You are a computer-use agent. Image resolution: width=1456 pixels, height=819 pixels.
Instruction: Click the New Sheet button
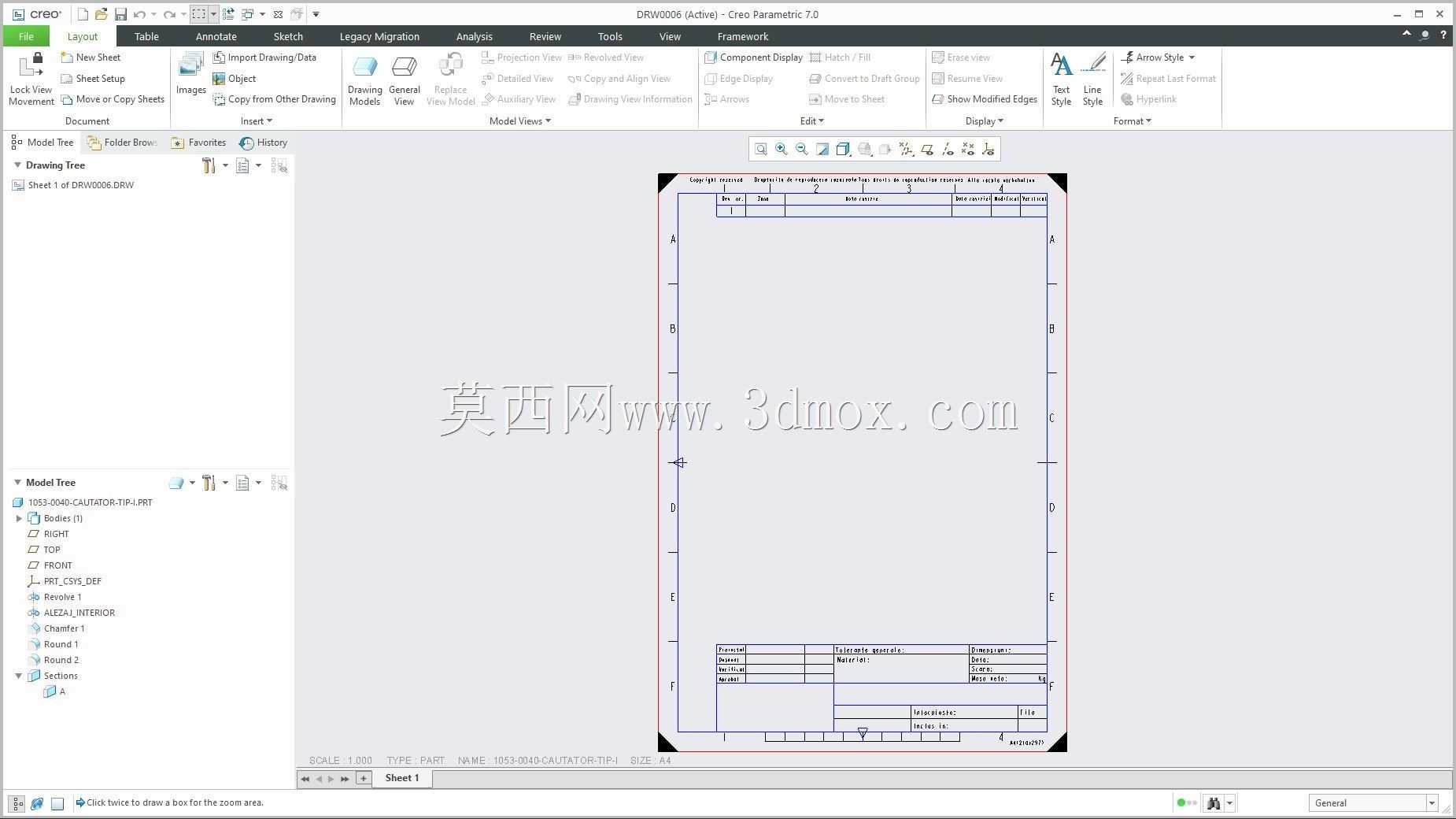91,57
